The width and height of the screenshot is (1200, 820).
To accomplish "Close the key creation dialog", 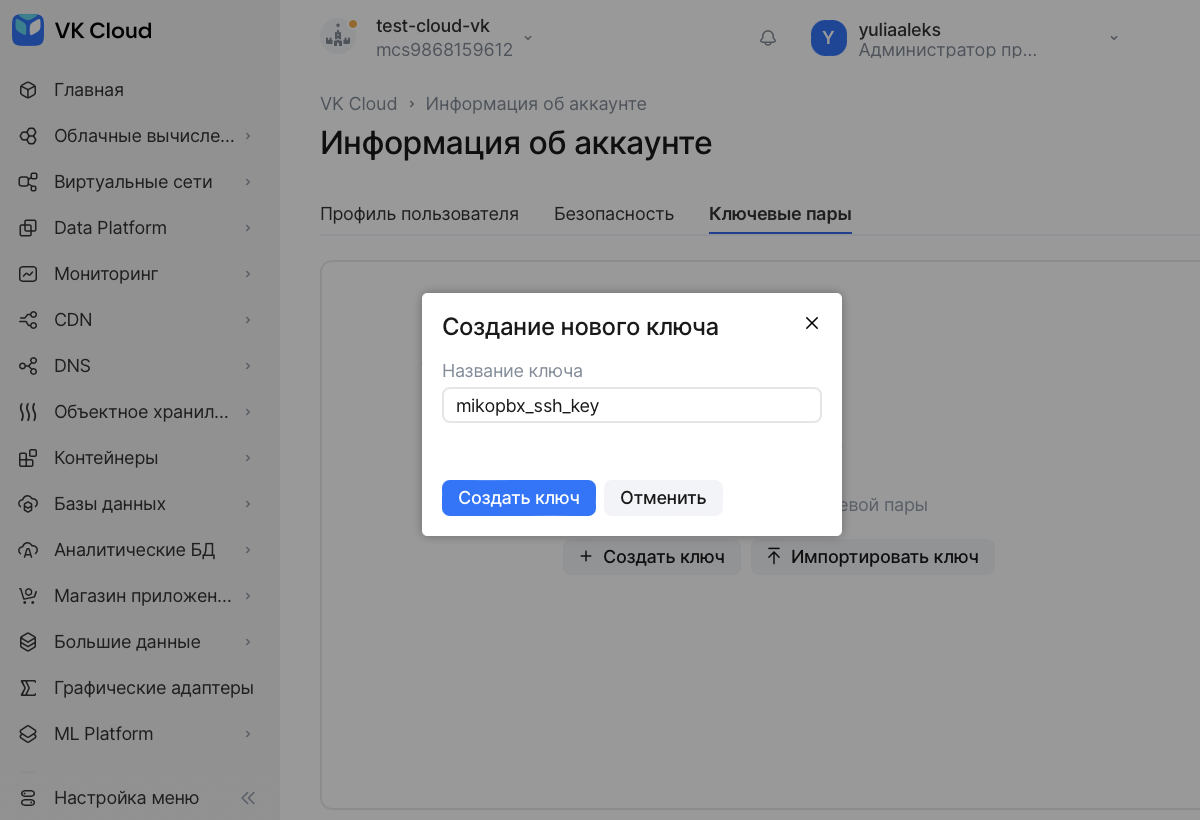I will [x=812, y=323].
